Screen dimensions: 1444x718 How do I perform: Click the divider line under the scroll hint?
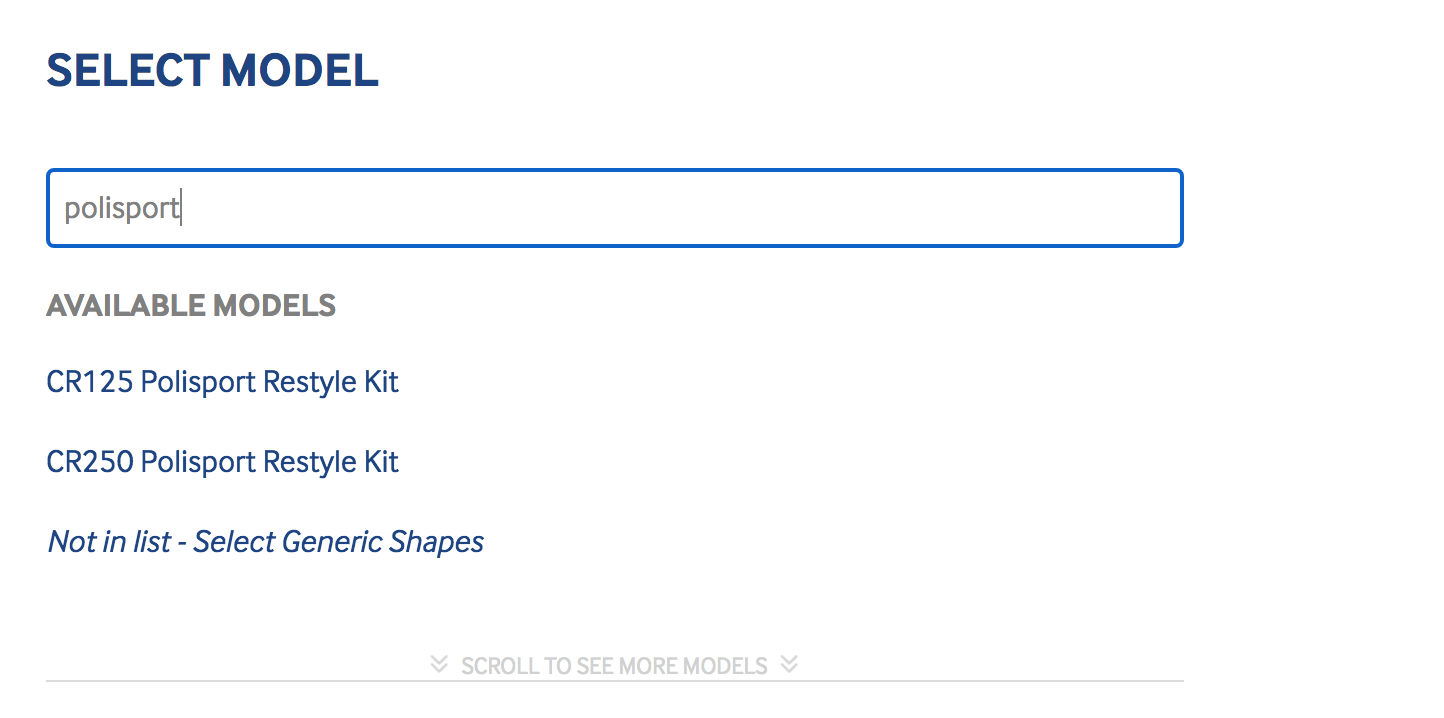click(614, 681)
